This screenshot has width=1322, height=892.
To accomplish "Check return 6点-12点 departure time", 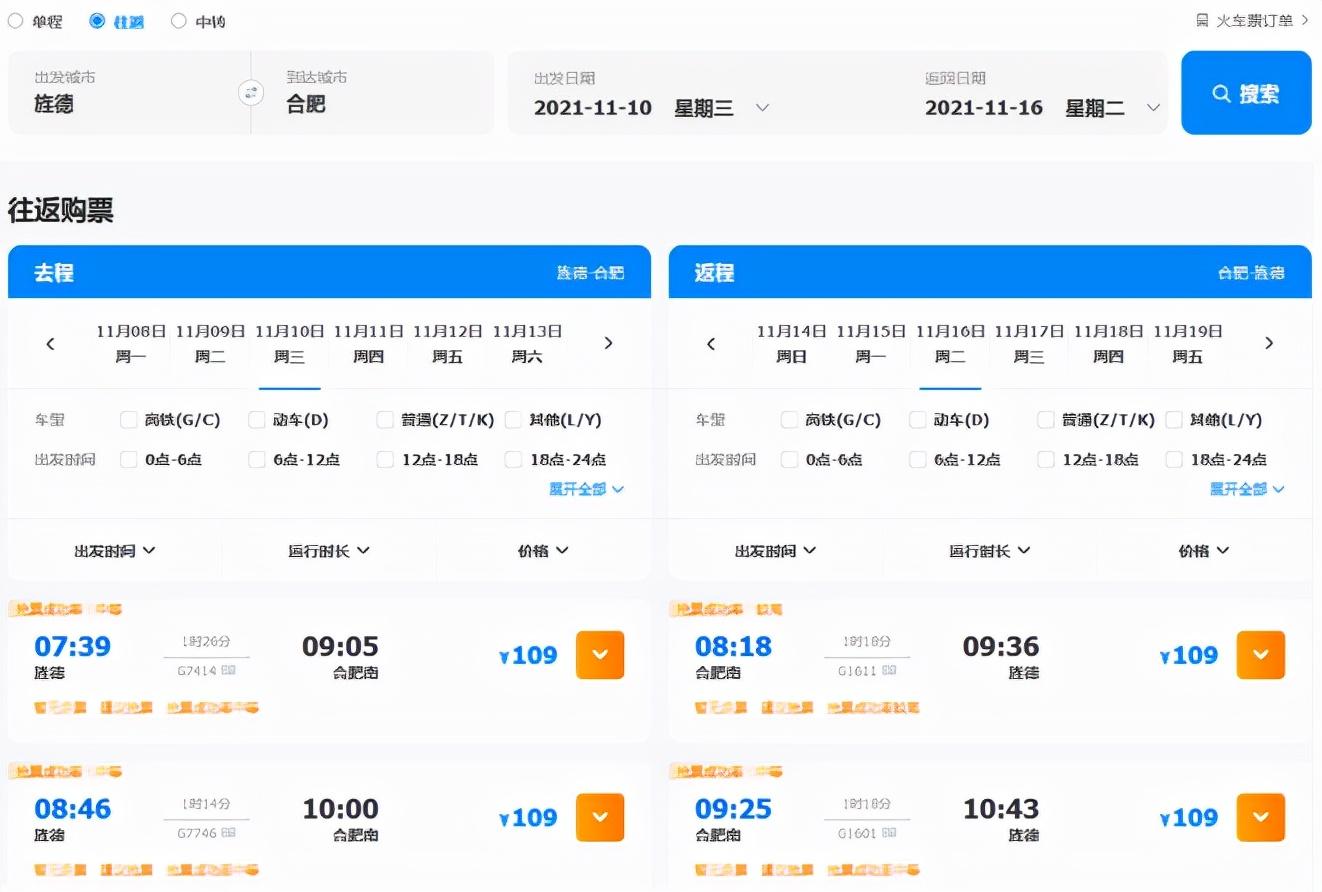I will pyautogui.click(x=918, y=460).
